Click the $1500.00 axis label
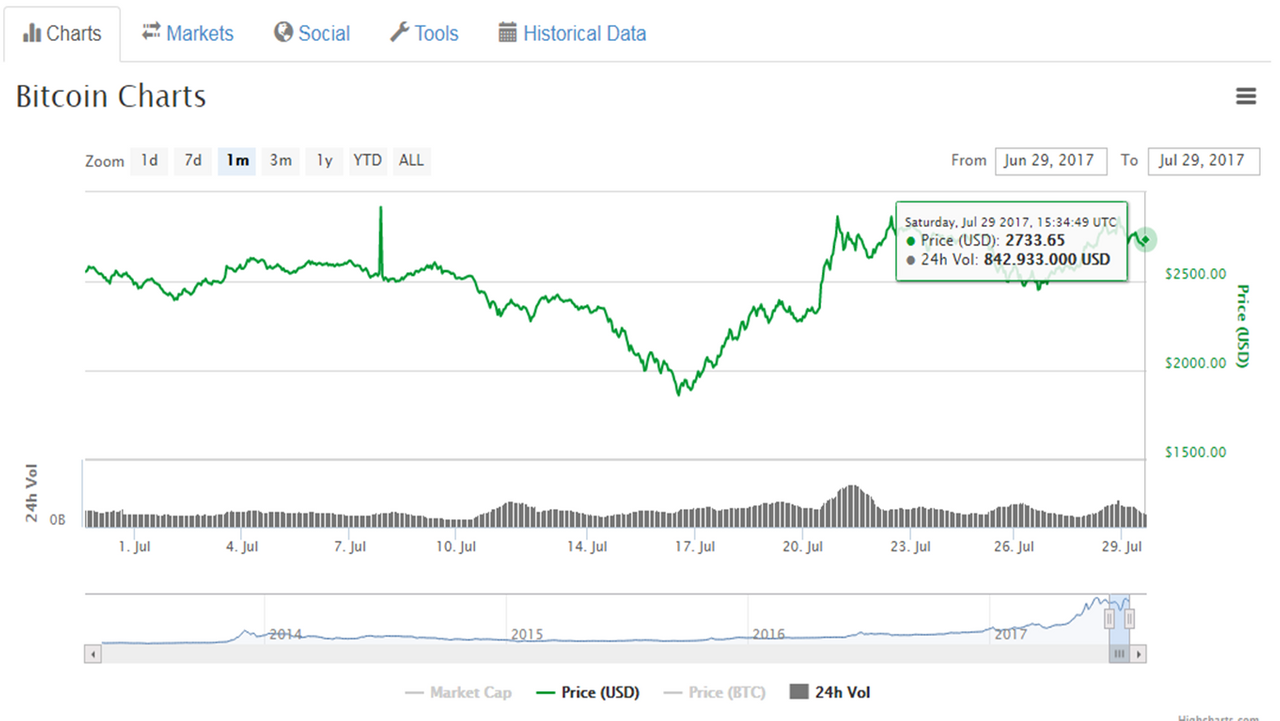1280x721 pixels. point(1195,452)
